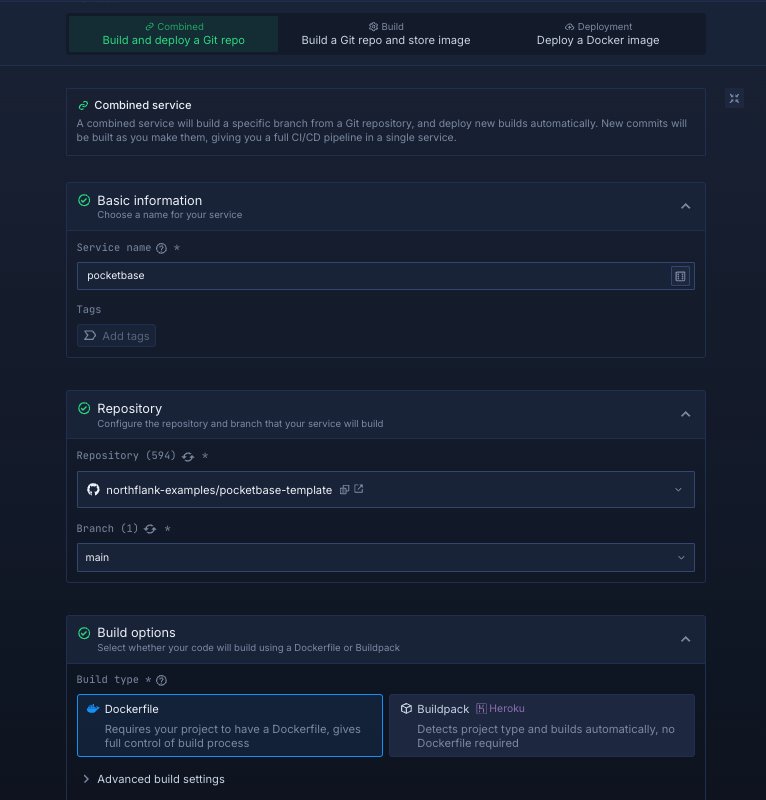
Task: Click the Service name help icon
Action: [x=162, y=248]
